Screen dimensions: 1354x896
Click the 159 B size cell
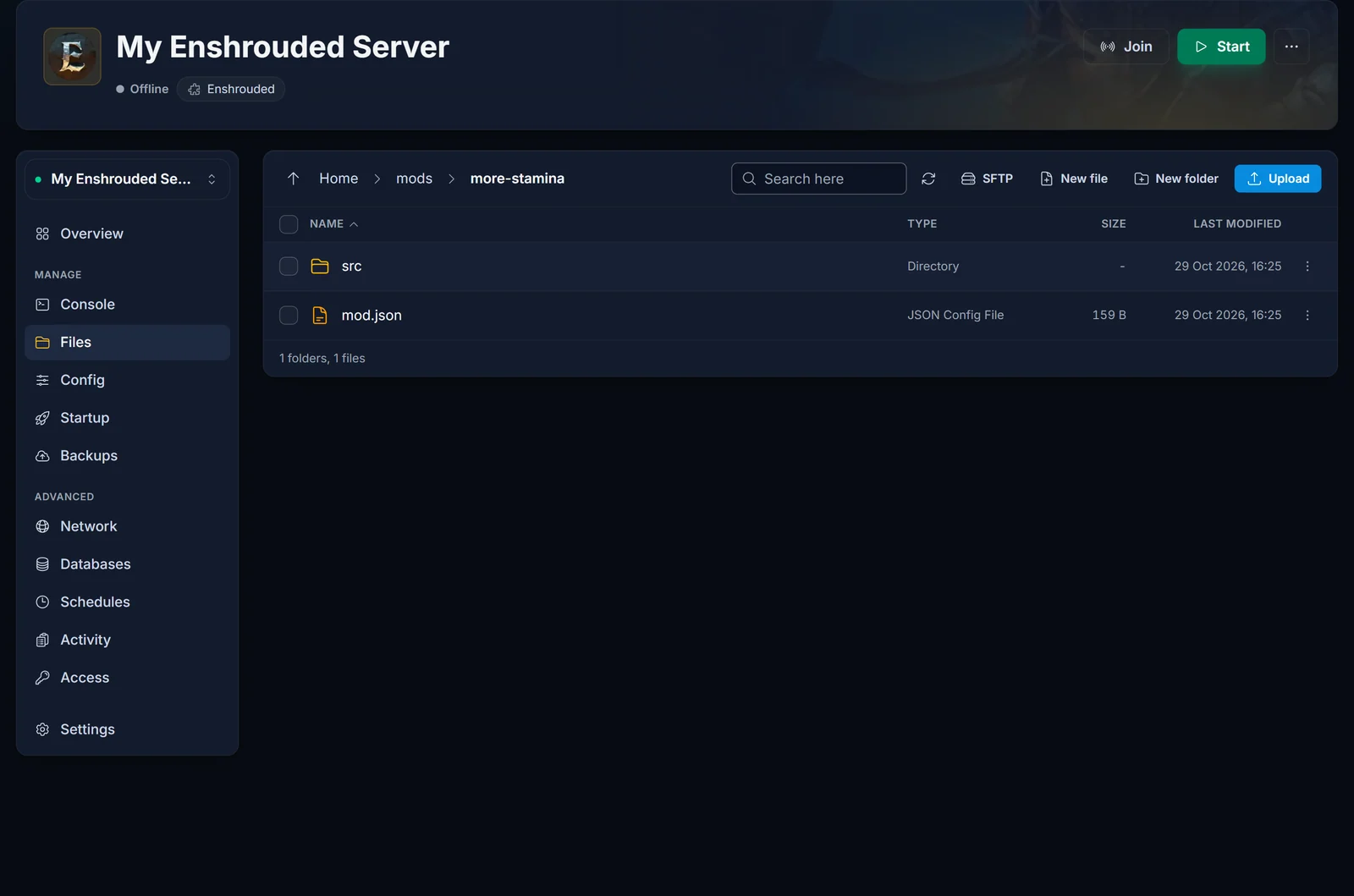[1109, 315]
